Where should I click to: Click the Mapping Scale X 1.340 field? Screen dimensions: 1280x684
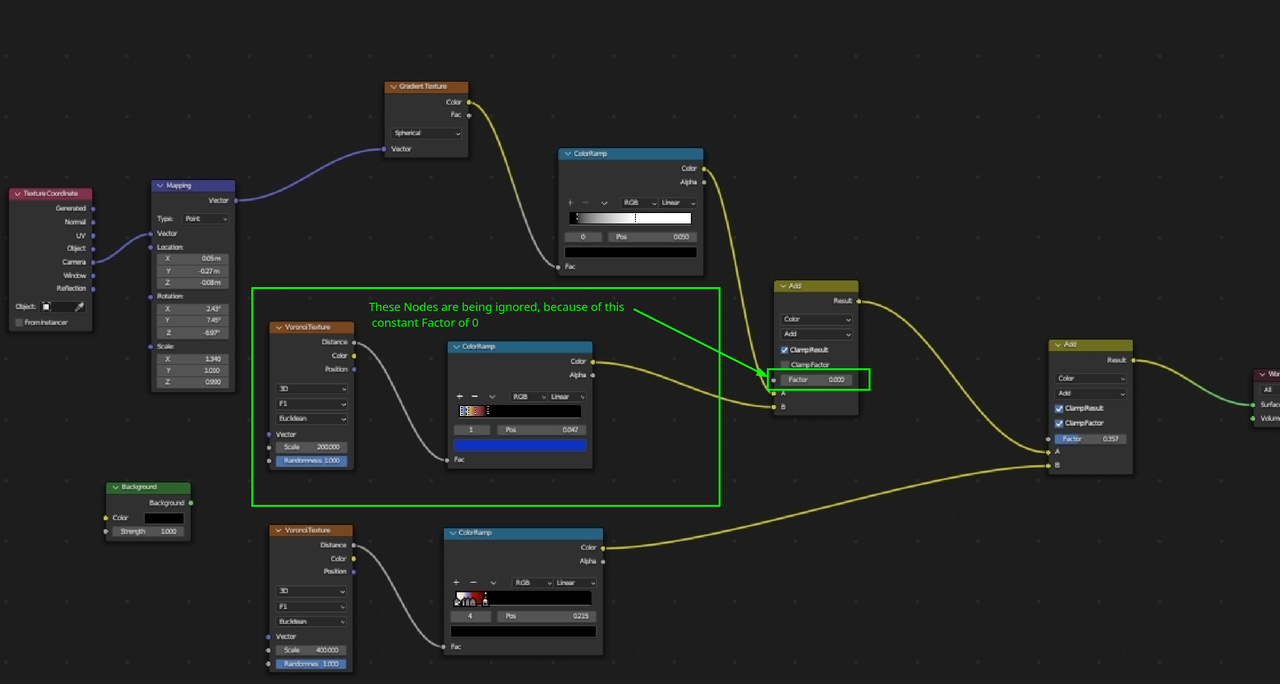(194, 358)
